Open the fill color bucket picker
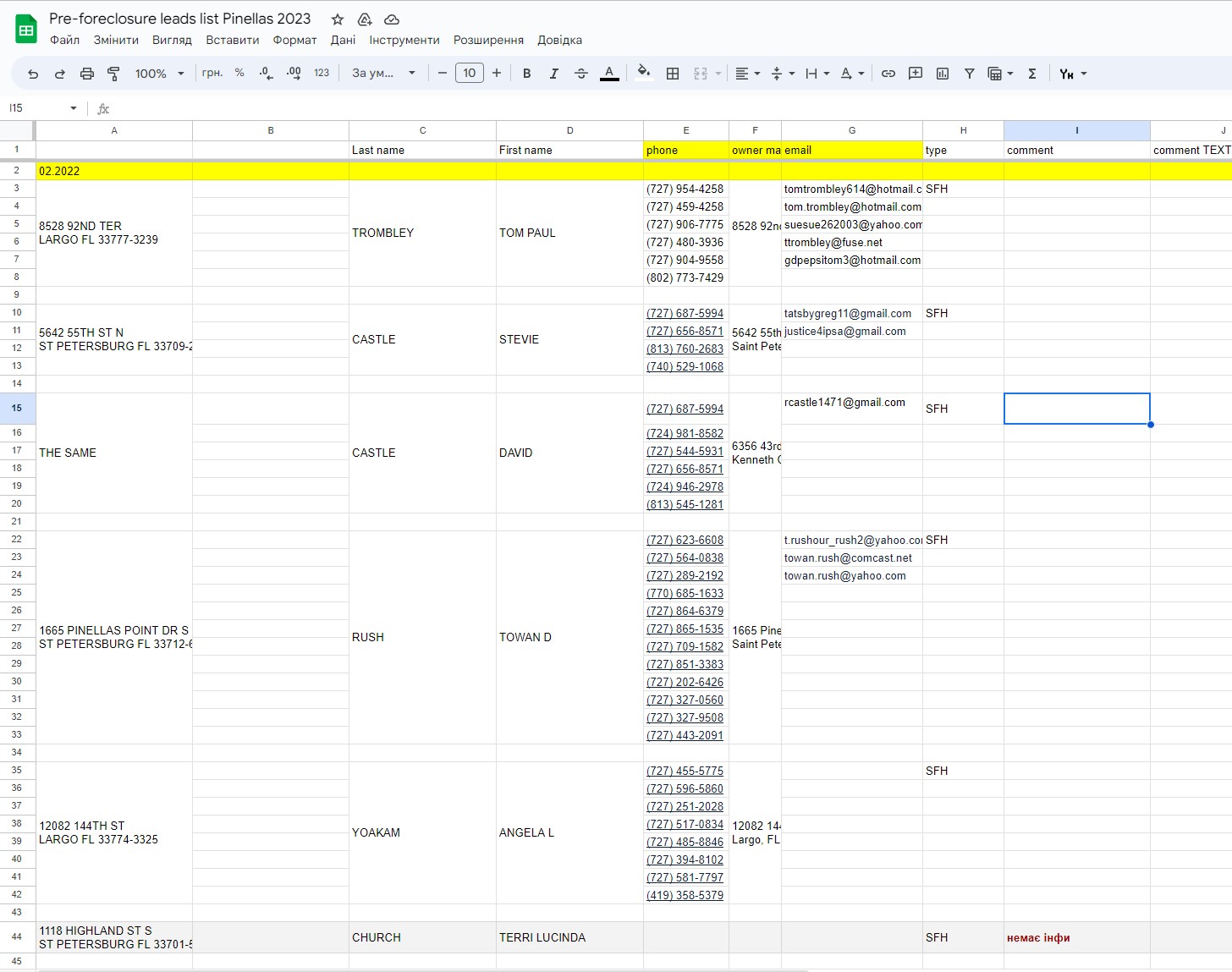Viewport: 1232px width, 972px height. [643, 74]
